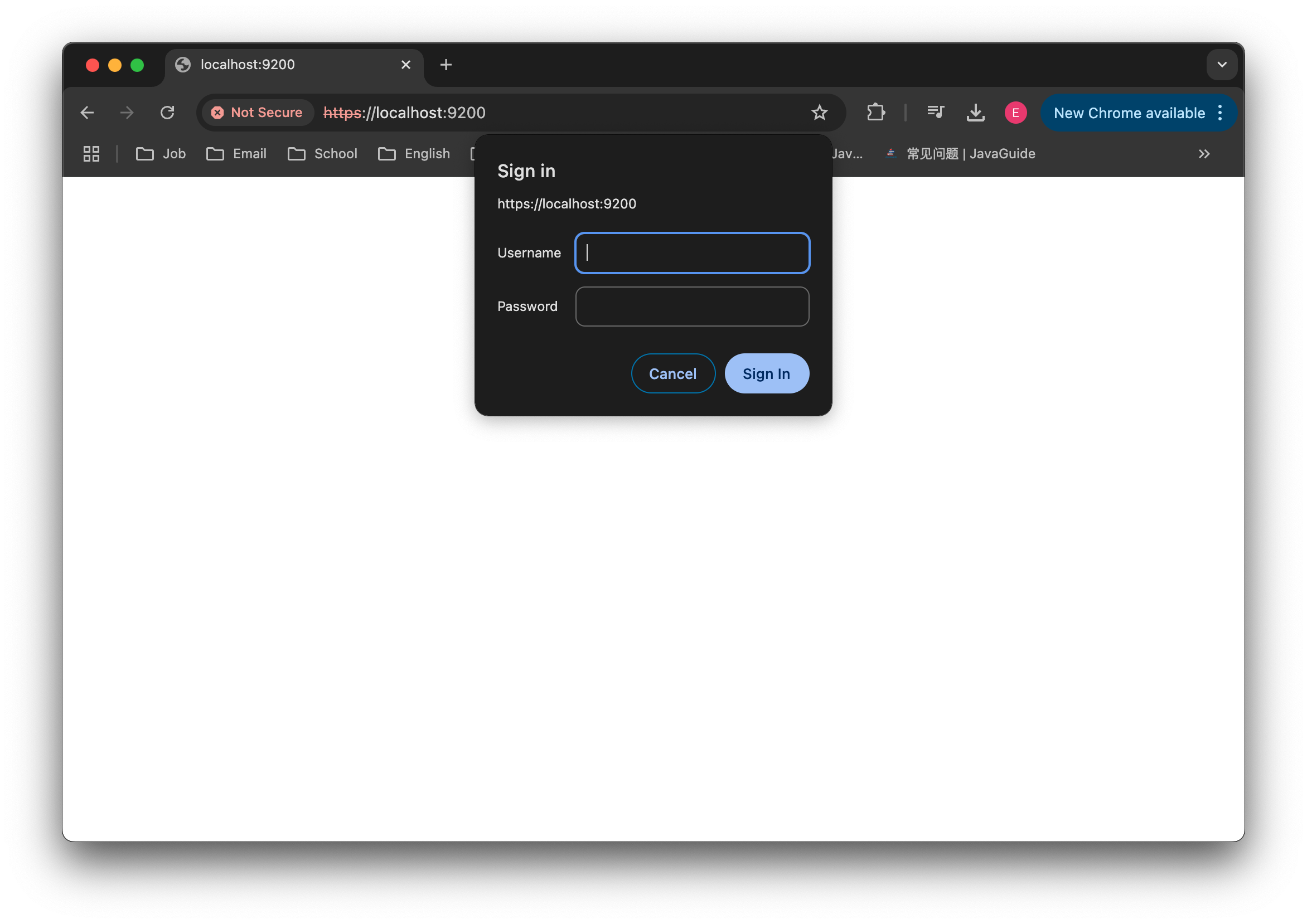
Task: Focus the Username input field
Action: pyautogui.click(x=691, y=253)
